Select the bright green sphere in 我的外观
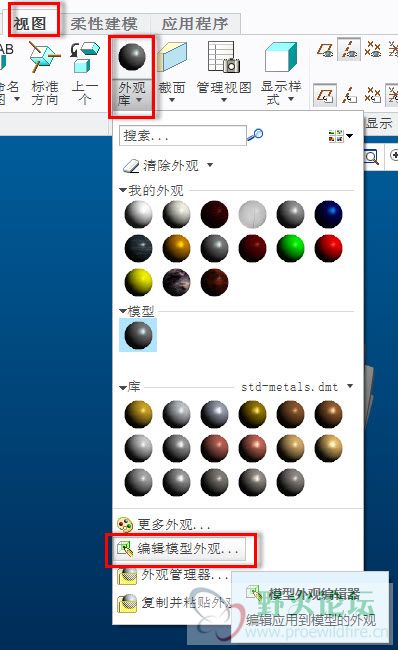This screenshot has height=650, width=398. [290, 249]
